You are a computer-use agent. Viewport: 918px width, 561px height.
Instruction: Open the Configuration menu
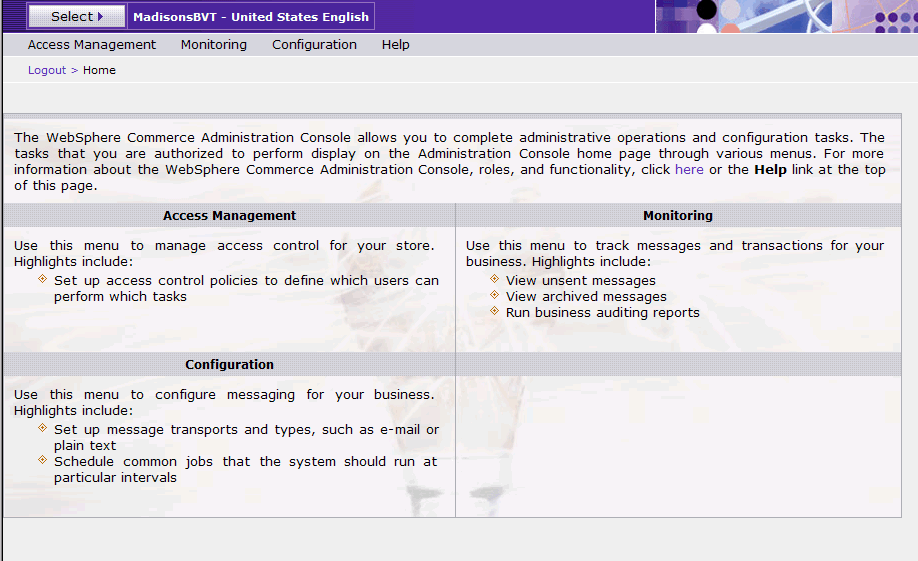(314, 45)
